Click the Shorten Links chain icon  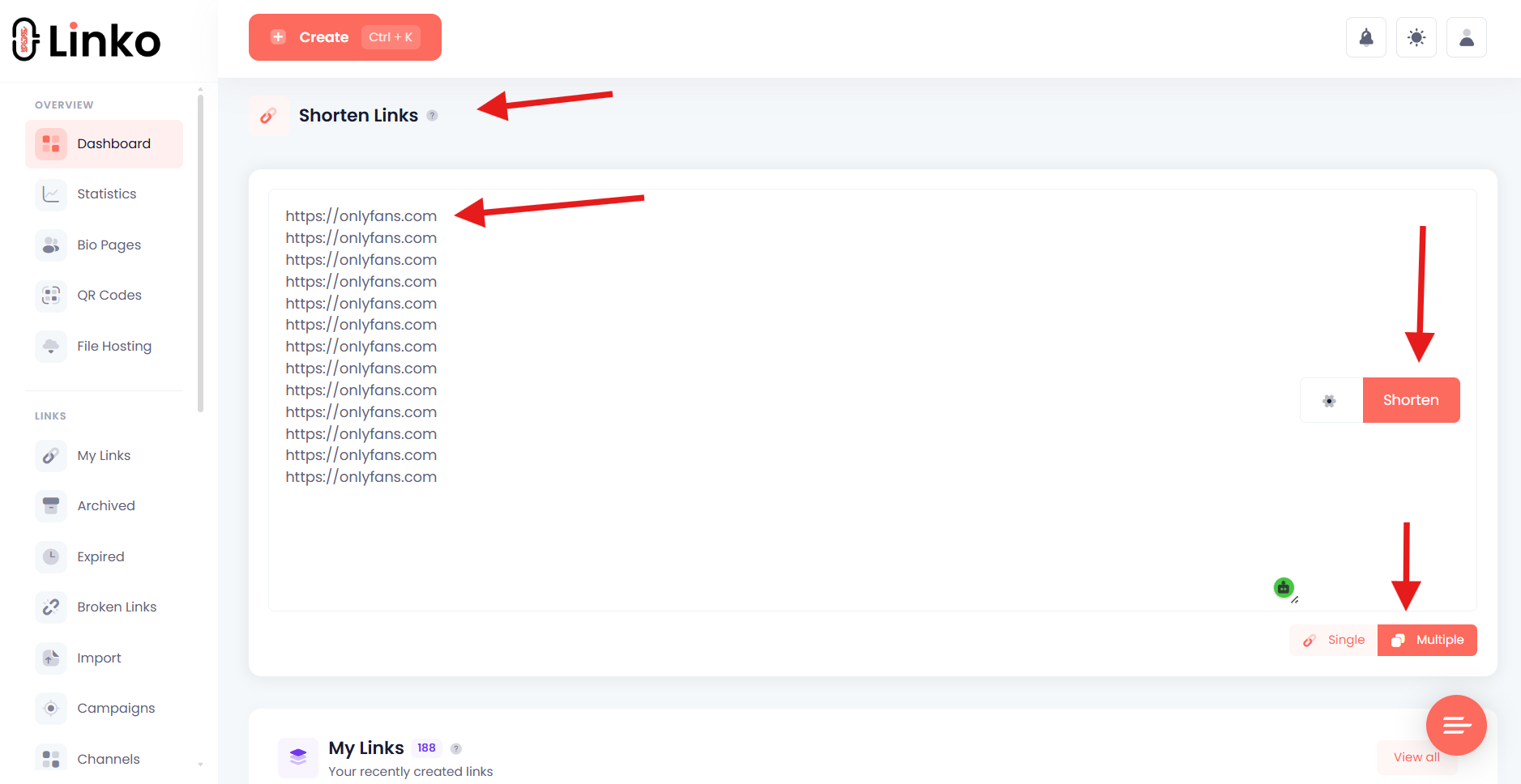click(x=268, y=116)
